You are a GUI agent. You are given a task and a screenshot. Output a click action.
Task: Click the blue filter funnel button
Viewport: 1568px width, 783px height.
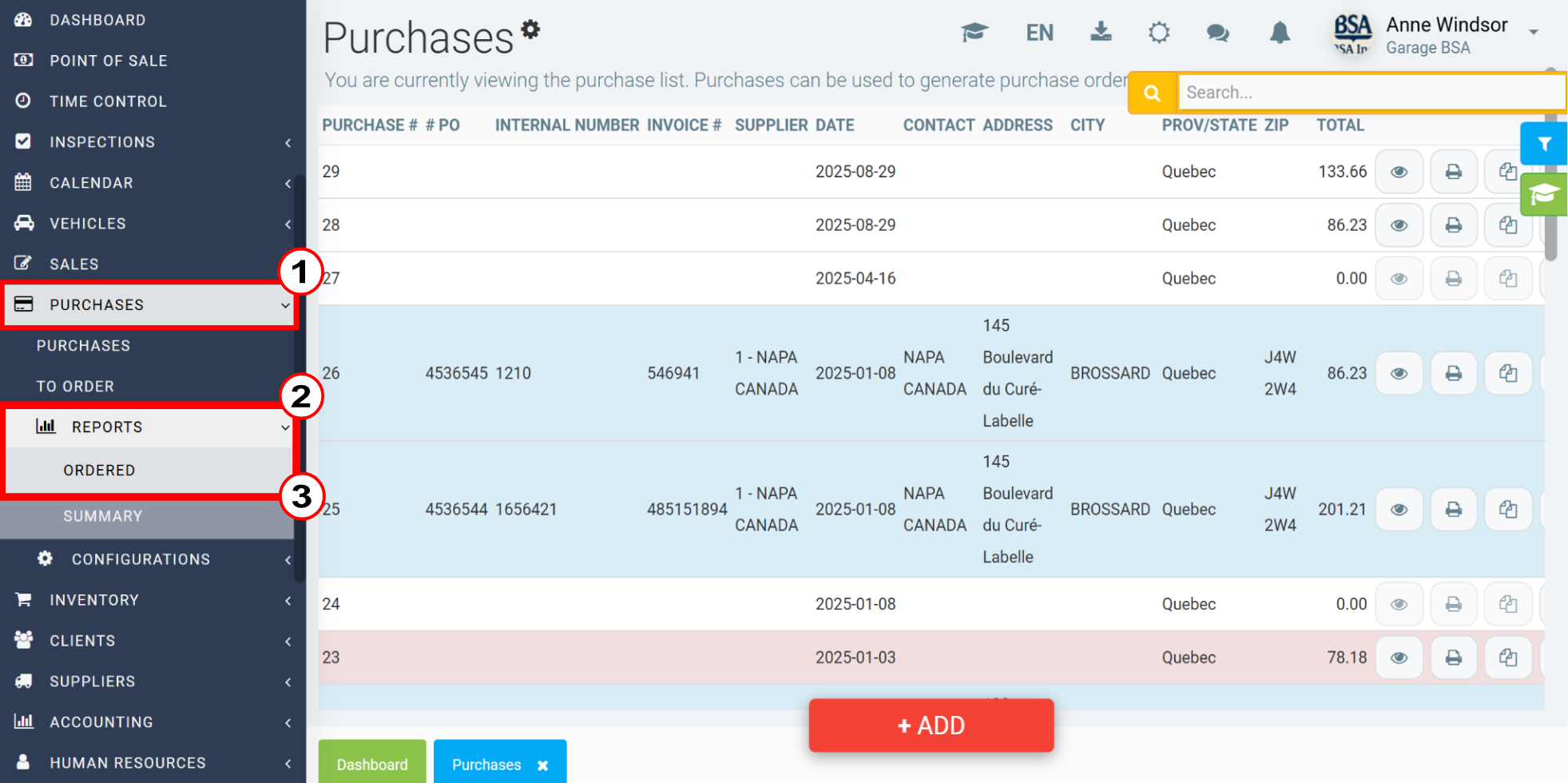pyautogui.click(x=1544, y=144)
